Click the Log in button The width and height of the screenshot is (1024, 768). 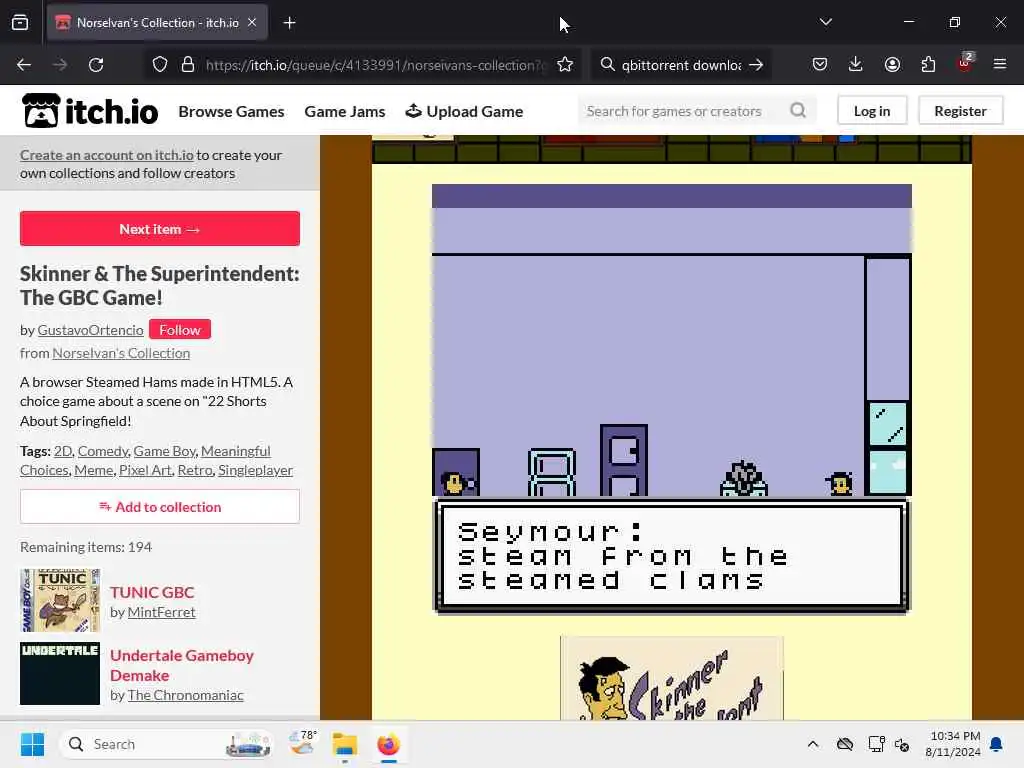coord(872,111)
